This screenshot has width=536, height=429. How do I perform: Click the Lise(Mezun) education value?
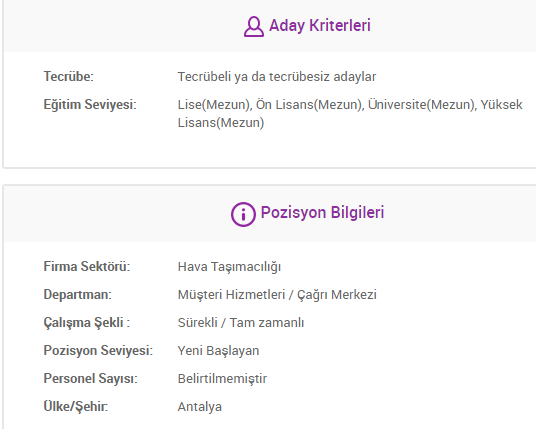coord(214,105)
